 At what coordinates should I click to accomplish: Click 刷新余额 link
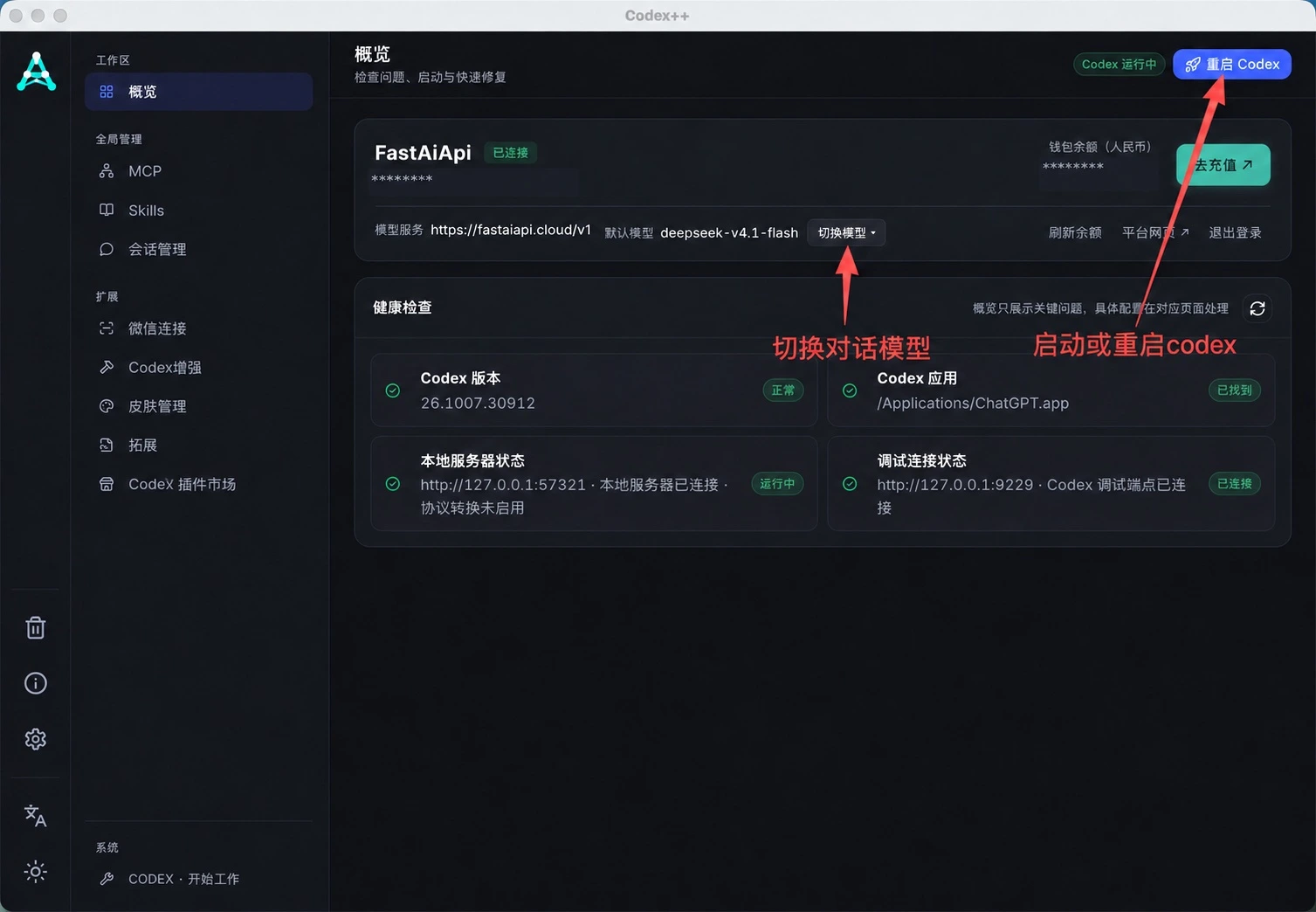coord(1075,232)
